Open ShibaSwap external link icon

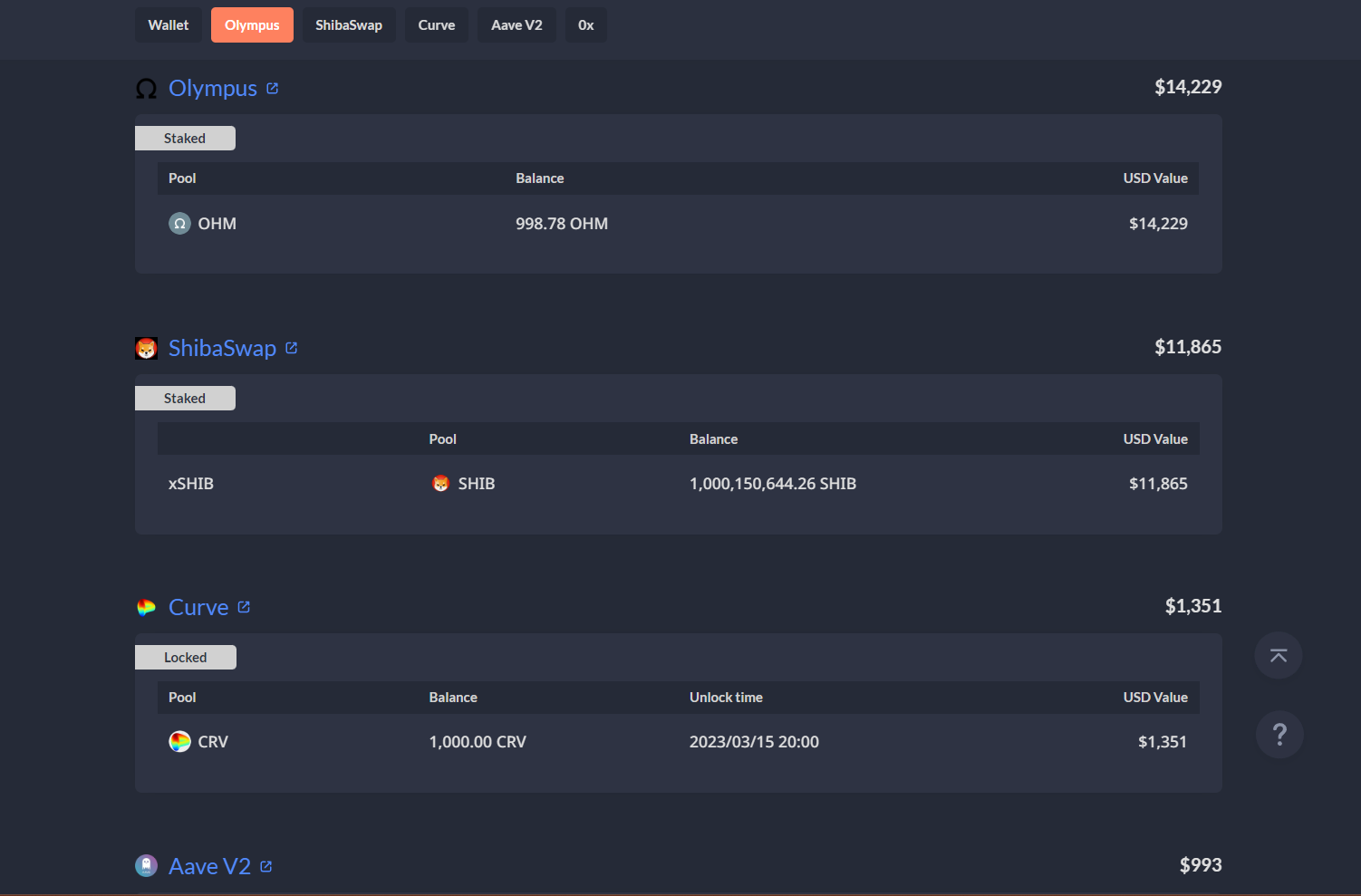(291, 348)
